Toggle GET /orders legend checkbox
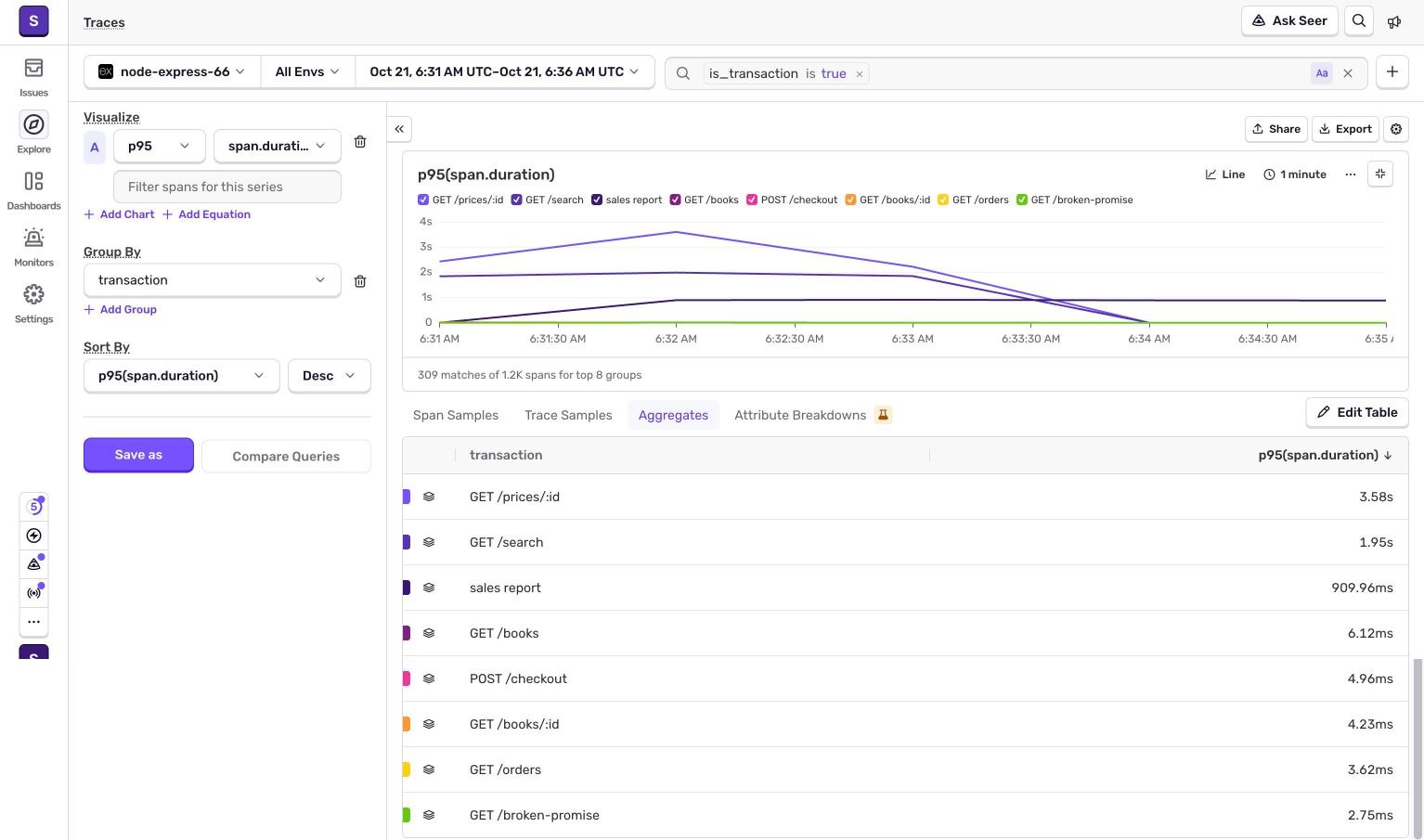This screenshot has height=840, width=1424. [943, 200]
